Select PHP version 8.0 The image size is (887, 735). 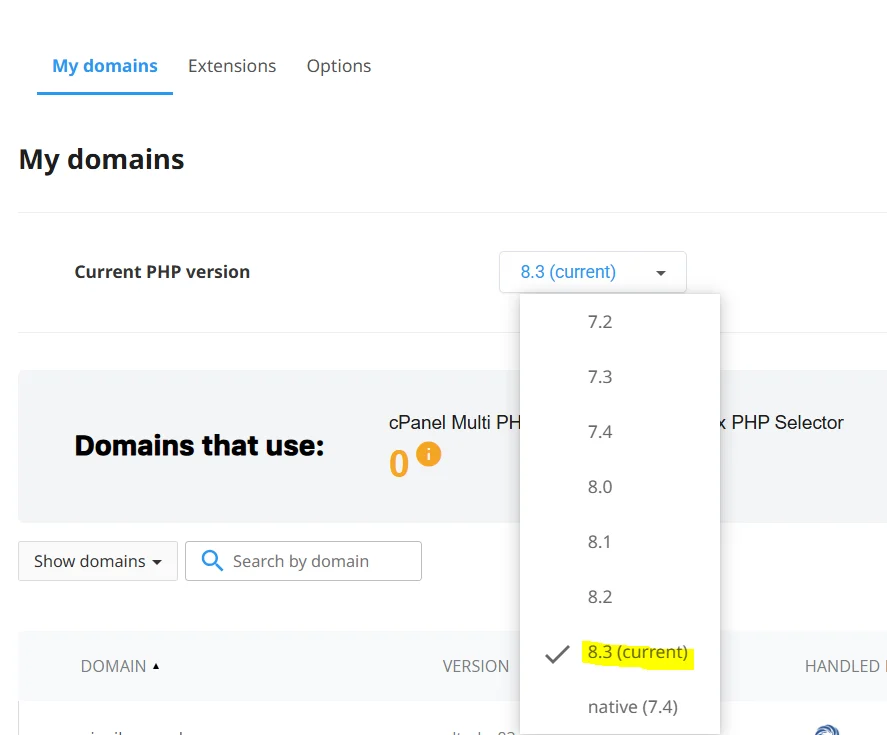[600, 486]
